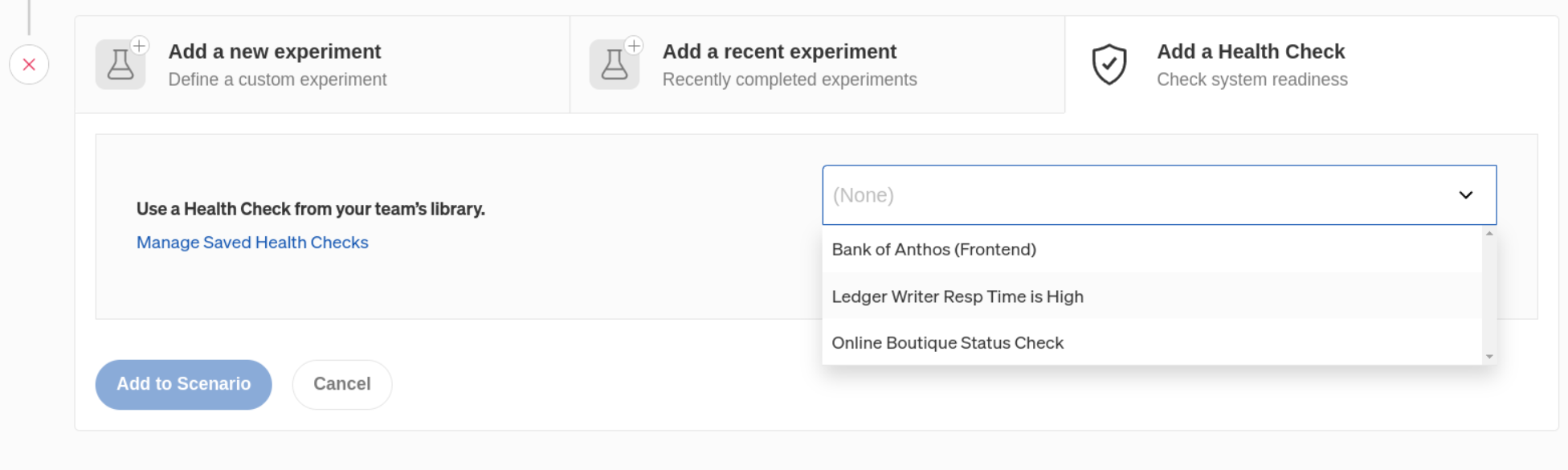Select Ledger Writer Resp Time is High
Viewport: 1568px width, 470px height.
tap(1152, 296)
